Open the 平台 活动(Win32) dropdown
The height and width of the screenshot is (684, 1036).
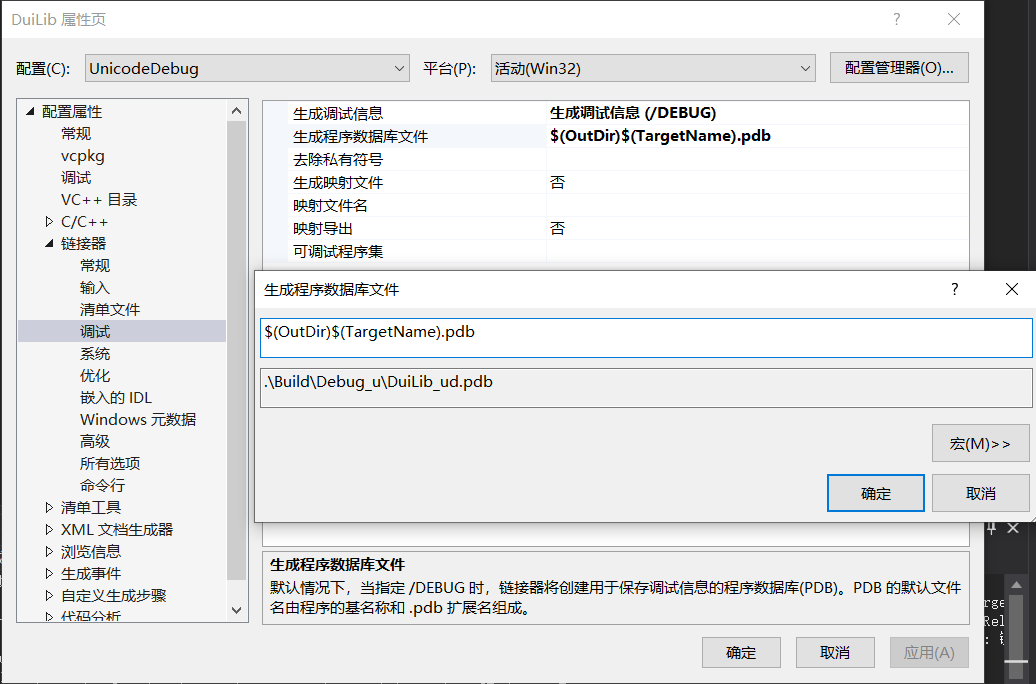653,68
